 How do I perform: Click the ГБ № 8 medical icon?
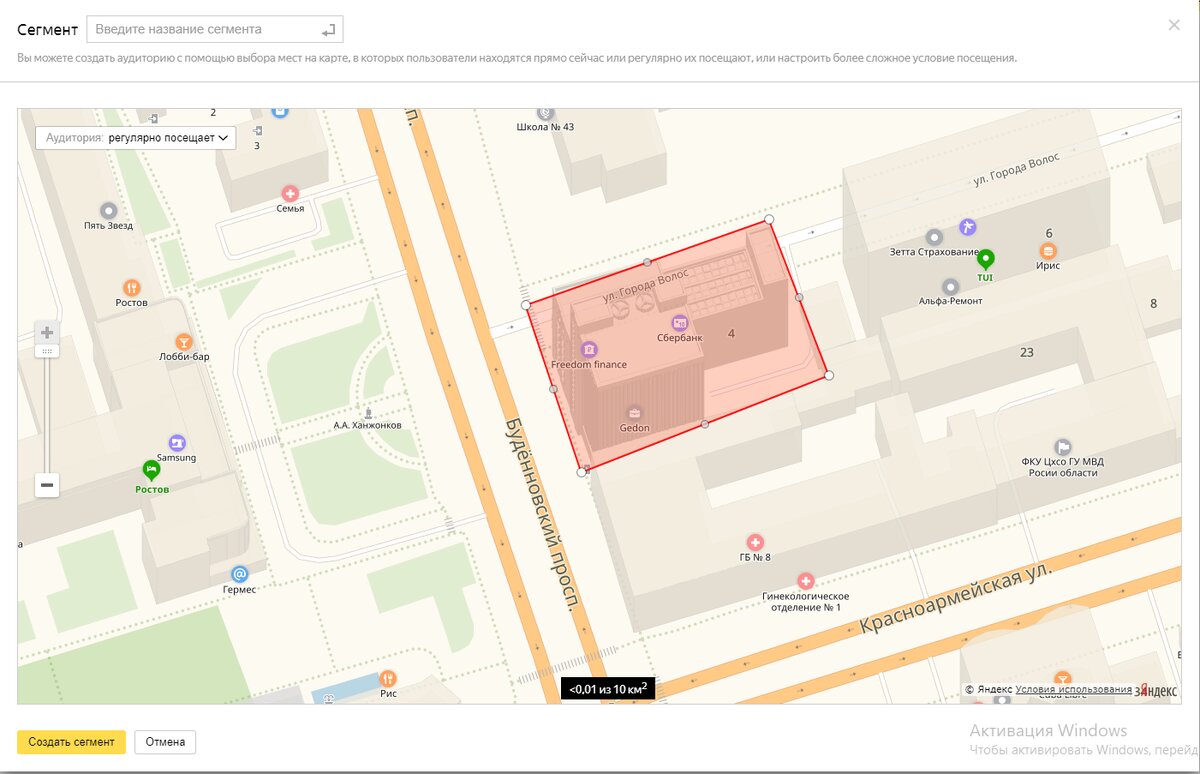coord(755,541)
